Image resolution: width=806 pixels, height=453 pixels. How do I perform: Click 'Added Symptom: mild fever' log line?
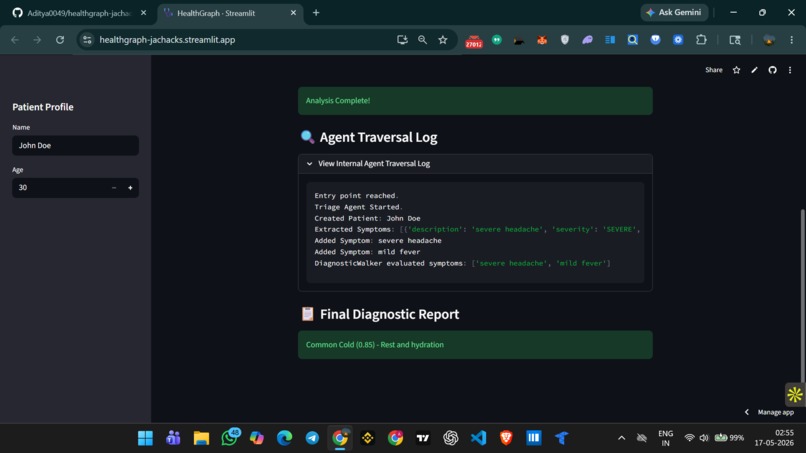point(367,252)
